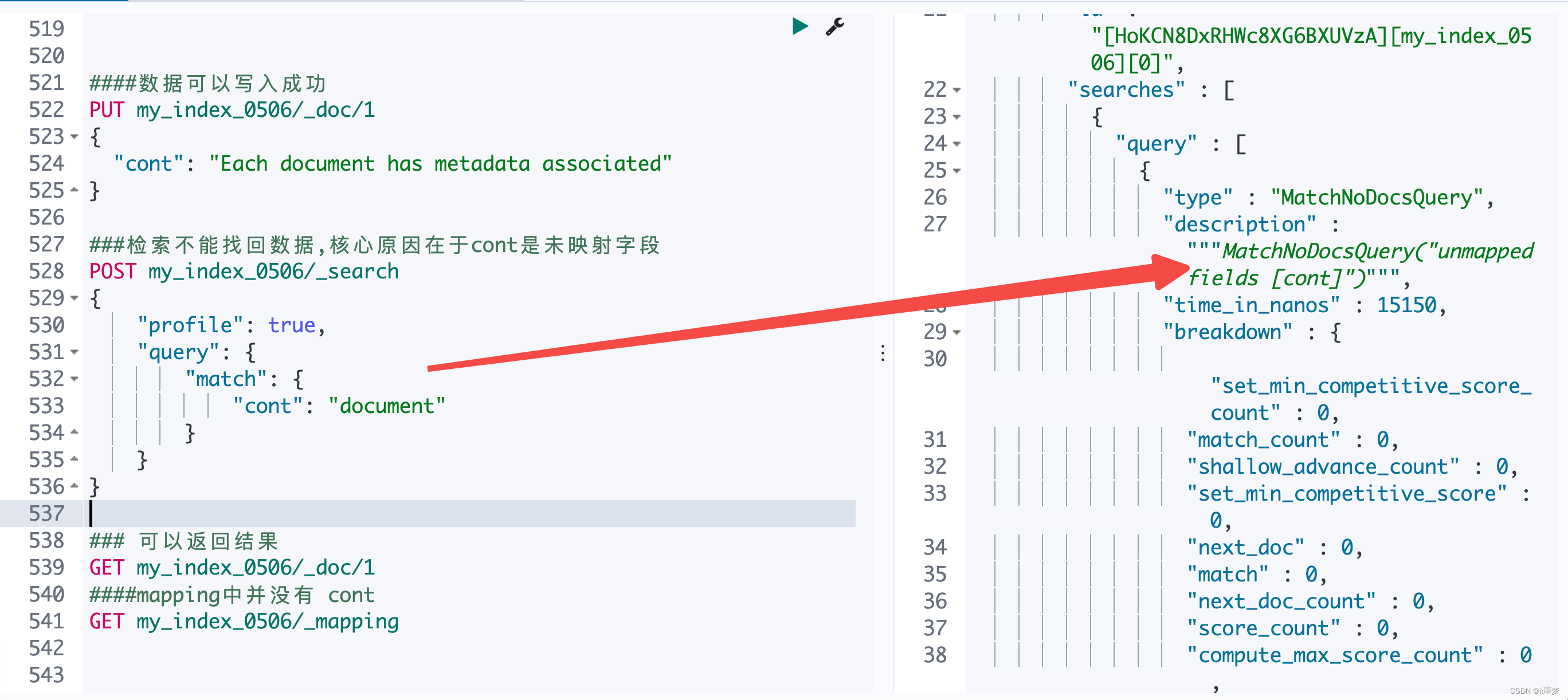
Task: Click the "profile": true line
Action: 232,325
